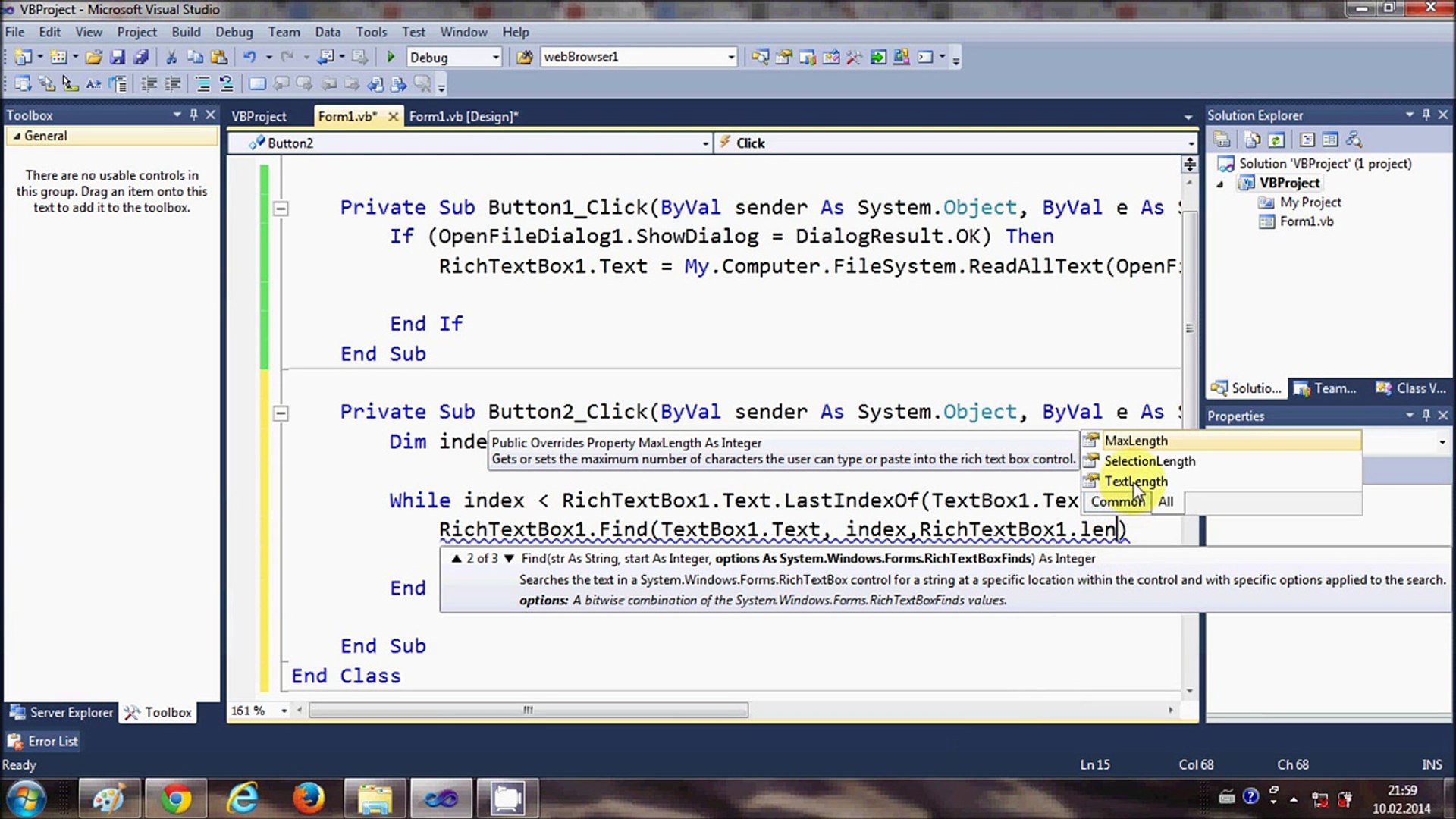Image resolution: width=1456 pixels, height=819 pixels.
Task: Click the Open File folder icon
Action: [x=93, y=57]
